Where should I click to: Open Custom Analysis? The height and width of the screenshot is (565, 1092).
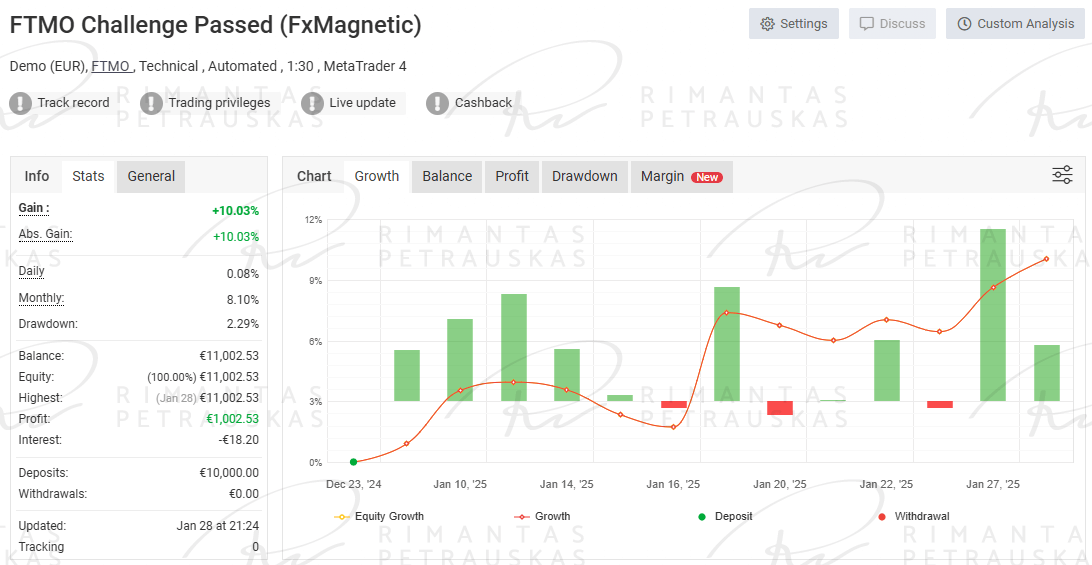(x=1015, y=24)
